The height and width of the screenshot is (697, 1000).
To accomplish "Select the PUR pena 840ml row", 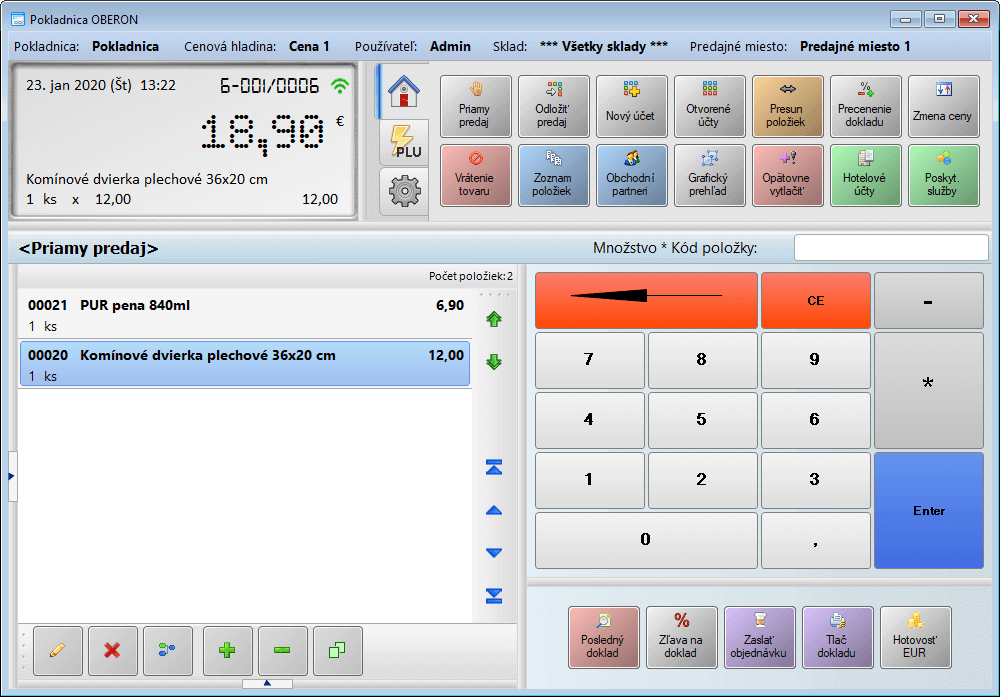I will [244, 314].
